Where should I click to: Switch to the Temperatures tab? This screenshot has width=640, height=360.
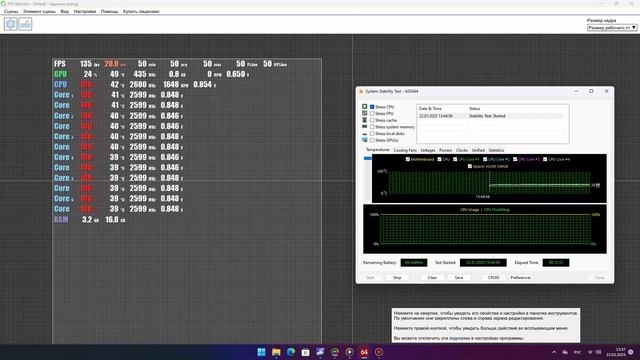(378, 150)
